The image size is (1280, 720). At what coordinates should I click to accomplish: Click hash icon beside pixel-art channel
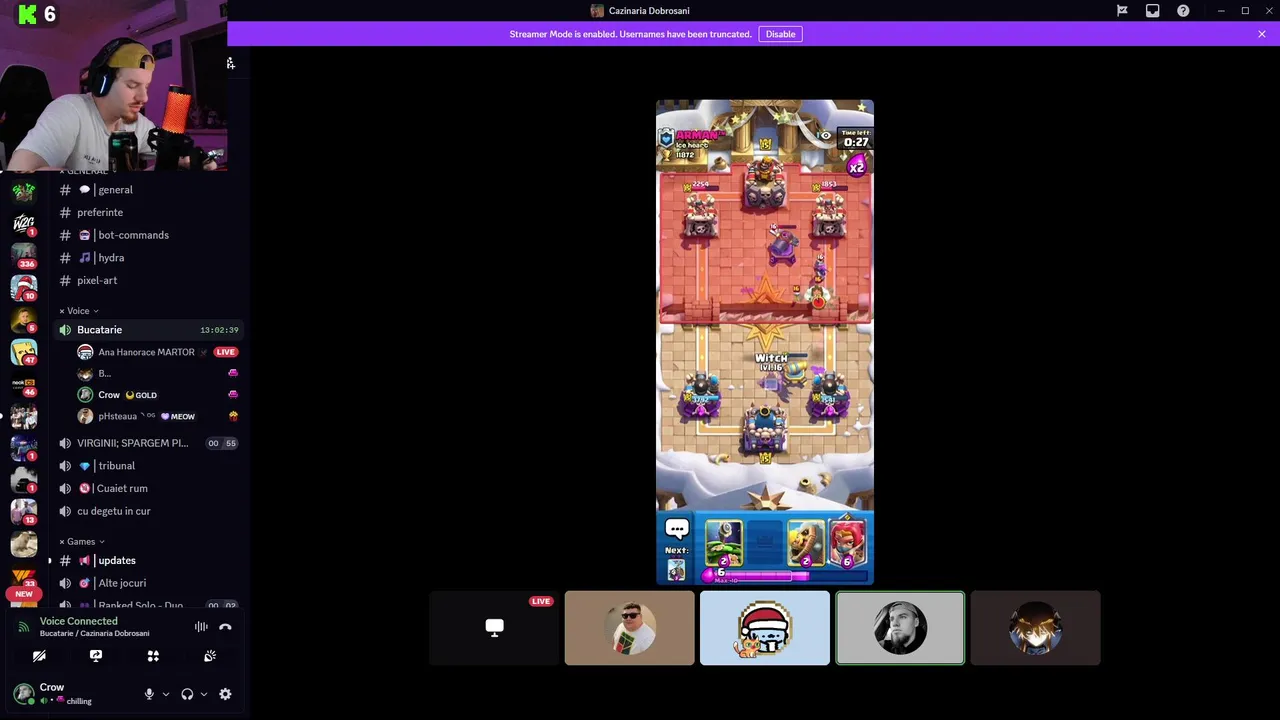[x=65, y=281]
